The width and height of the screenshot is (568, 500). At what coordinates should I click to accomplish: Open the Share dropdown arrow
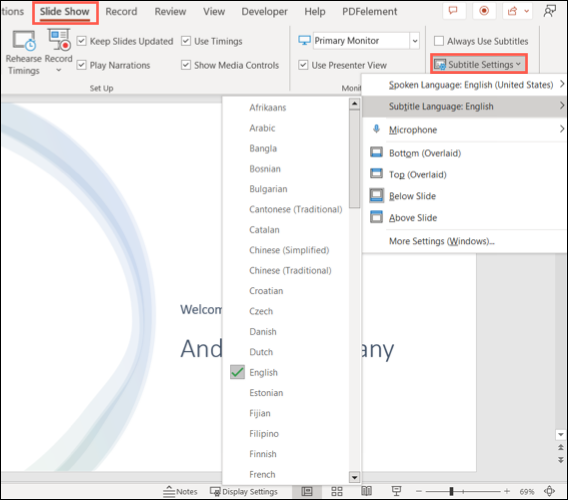pyautogui.click(x=527, y=11)
